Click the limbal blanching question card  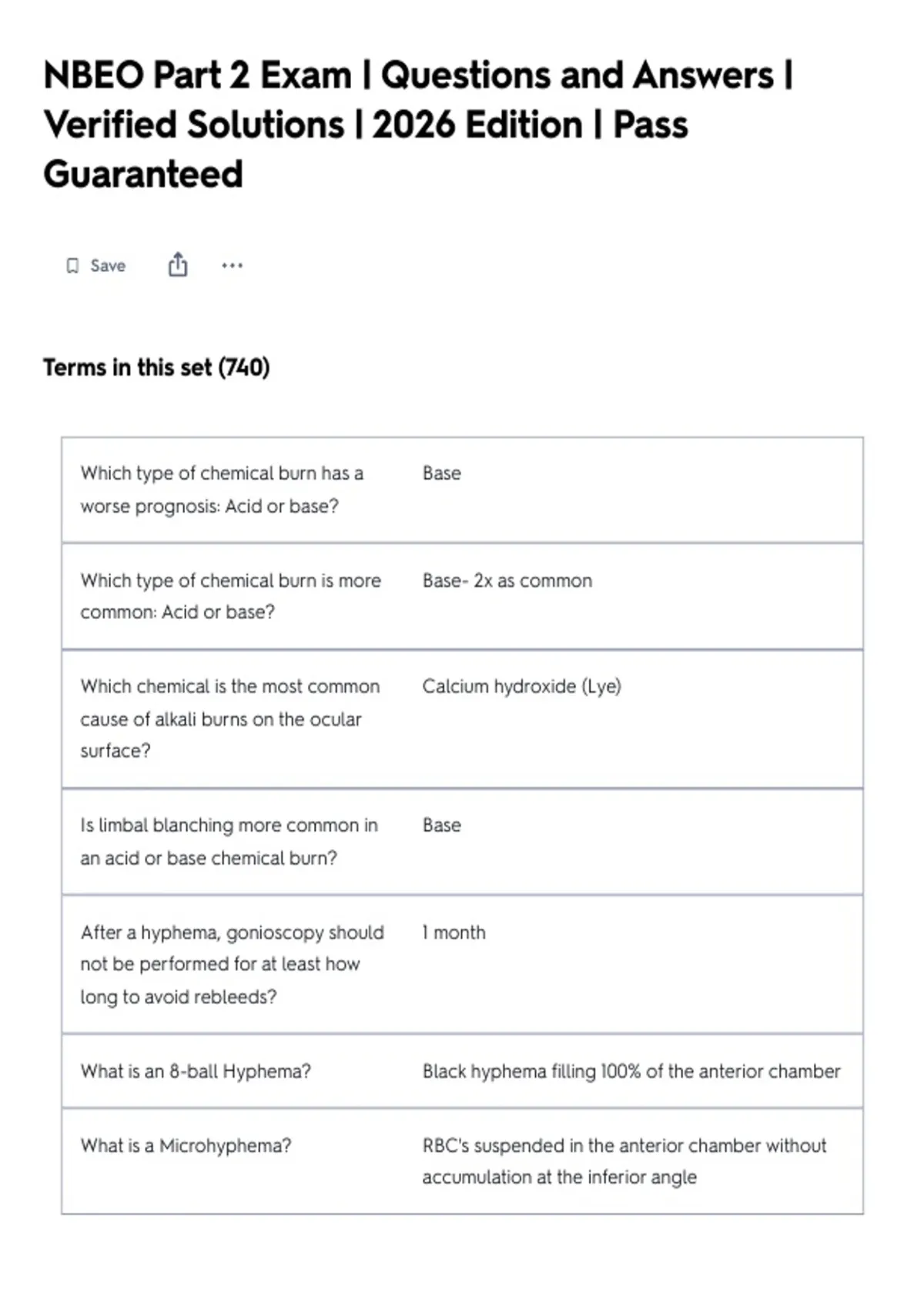(x=462, y=842)
